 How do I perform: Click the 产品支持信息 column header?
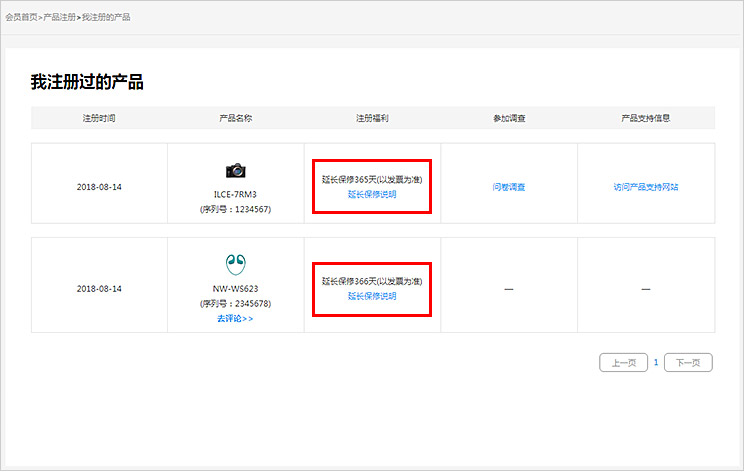(x=645, y=118)
